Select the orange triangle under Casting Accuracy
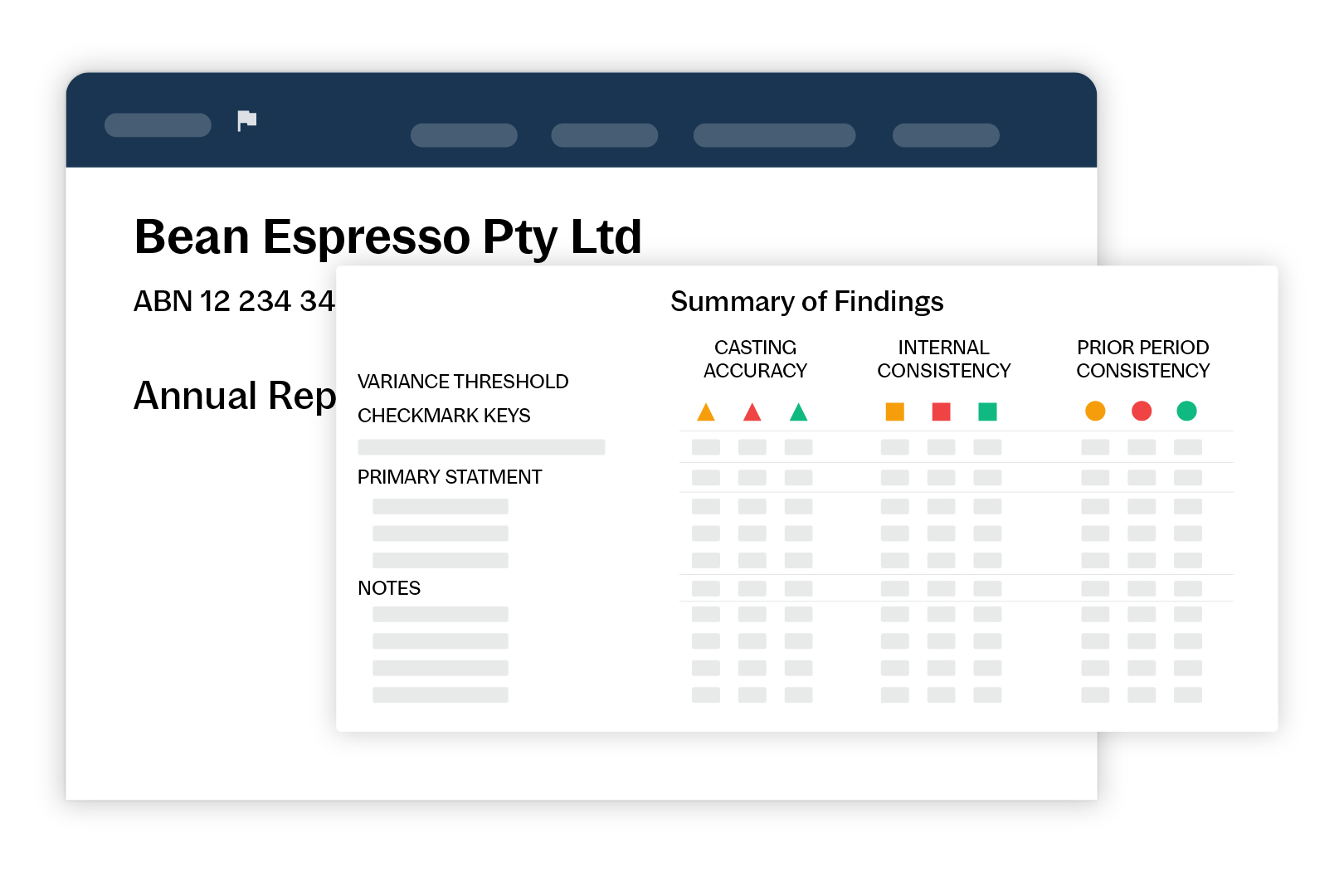The image size is (1344, 896). pos(705,411)
